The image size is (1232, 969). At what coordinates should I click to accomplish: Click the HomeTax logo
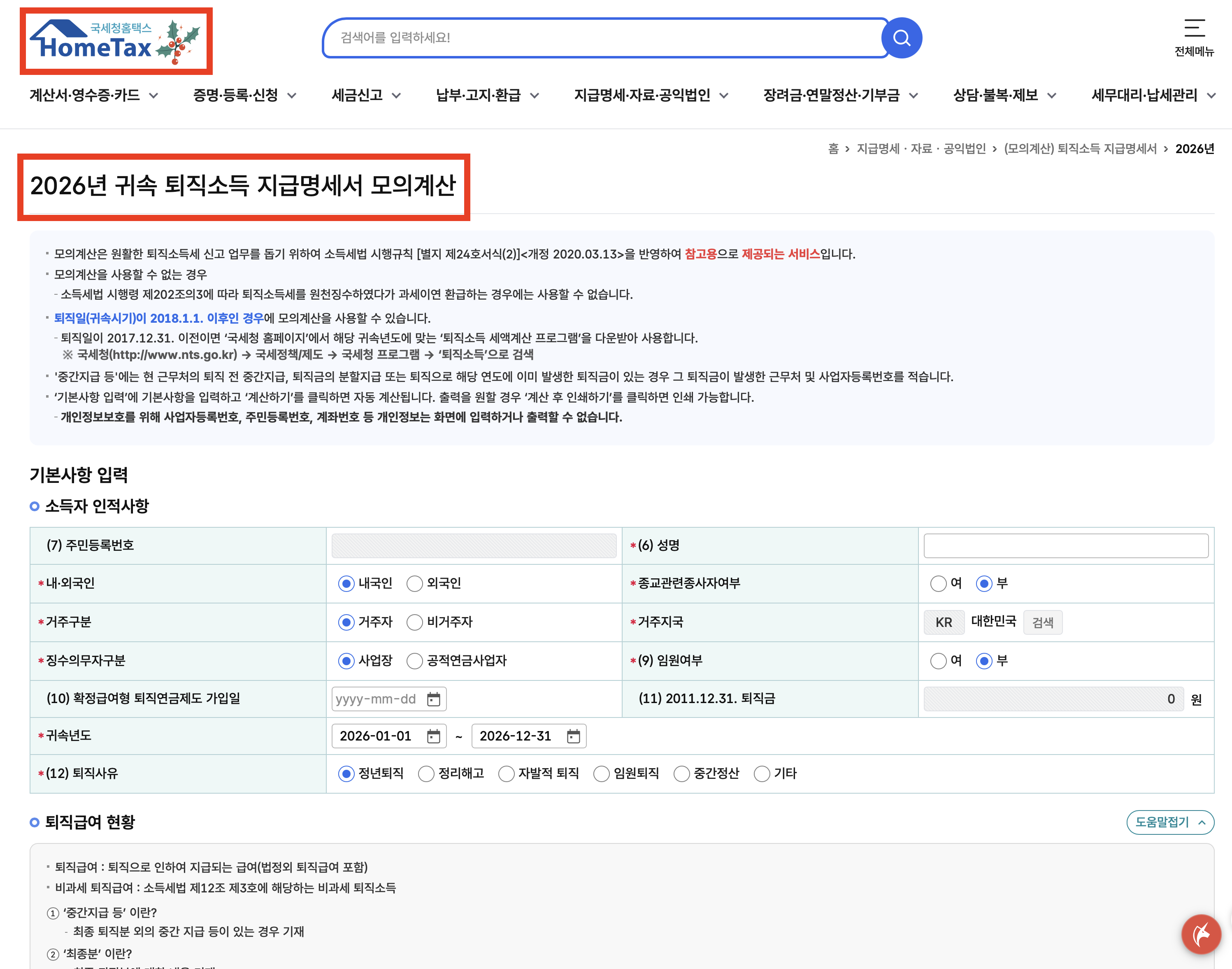tap(116, 41)
